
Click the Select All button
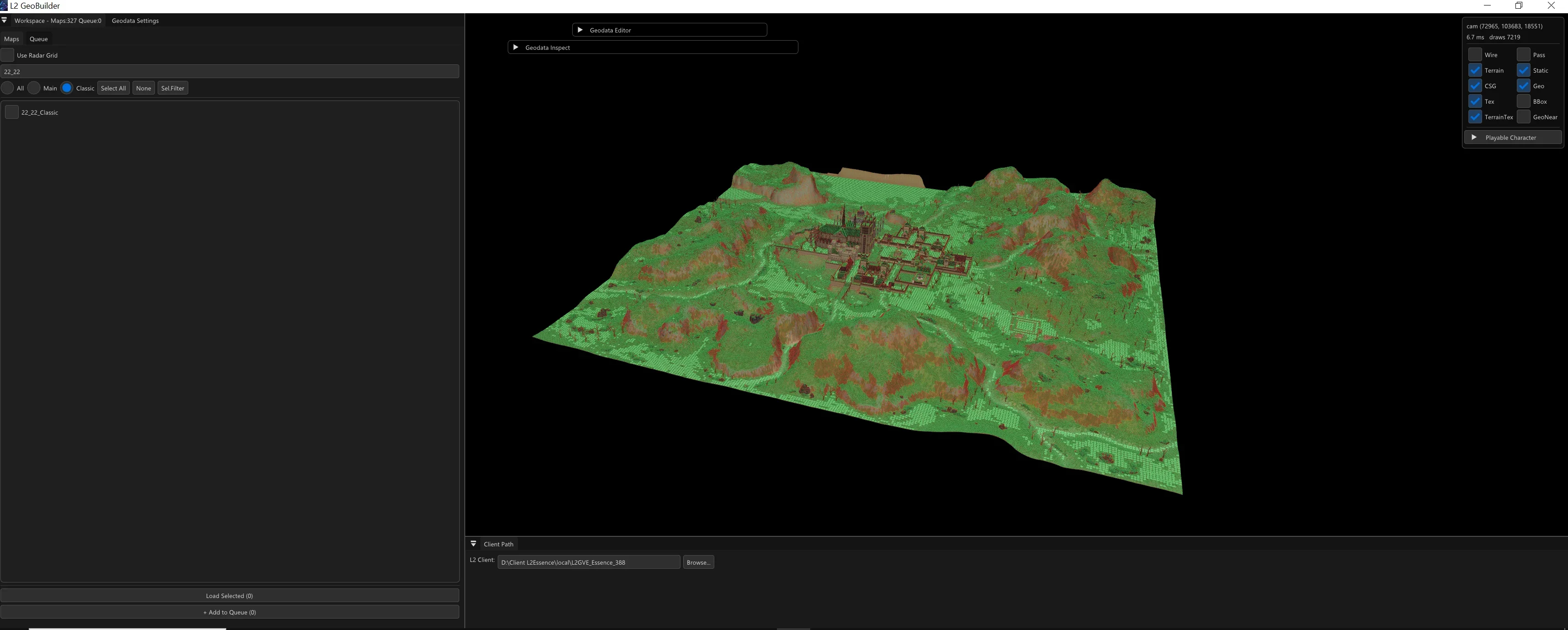(x=113, y=88)
